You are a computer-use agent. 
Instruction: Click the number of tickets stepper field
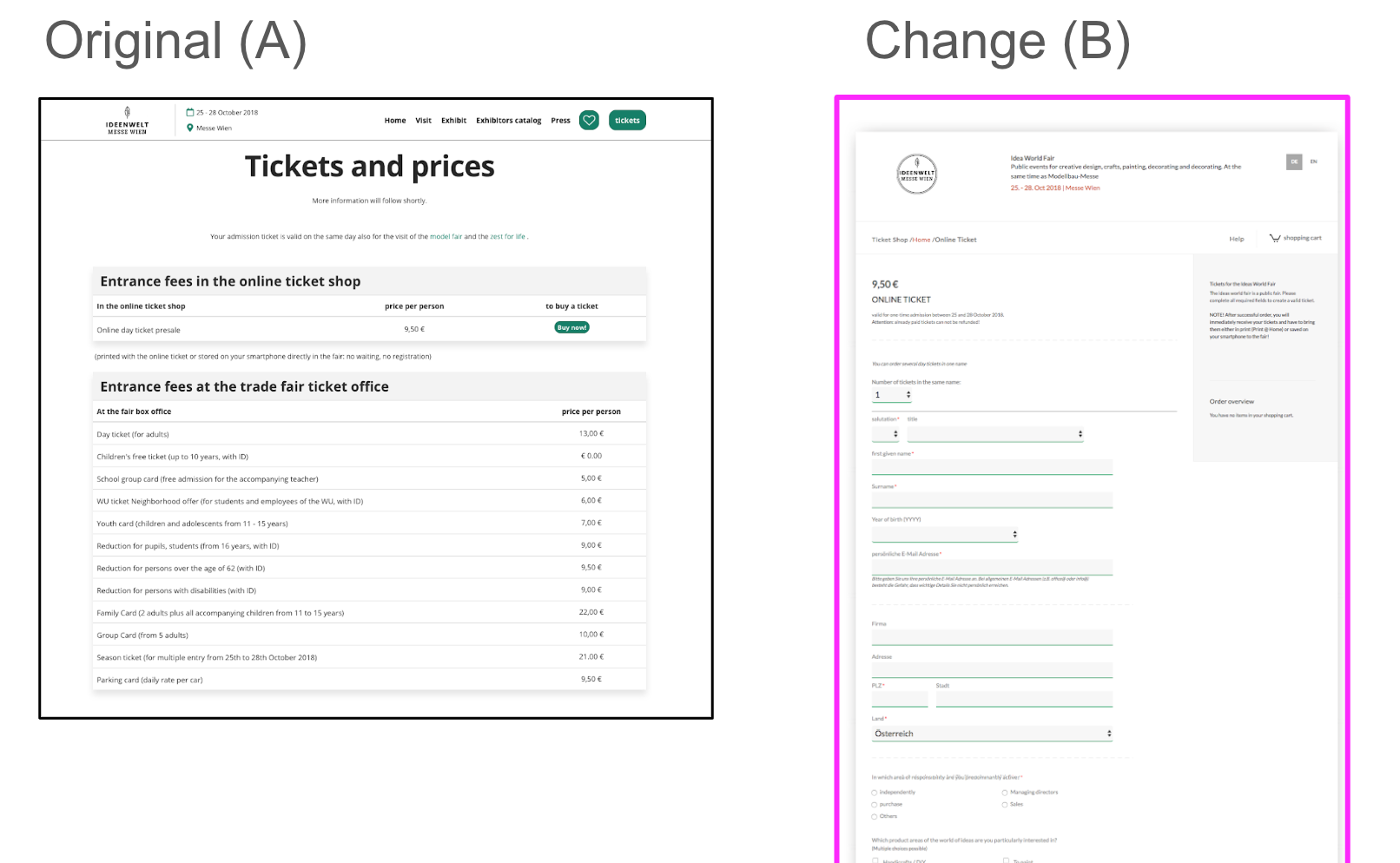891,395
